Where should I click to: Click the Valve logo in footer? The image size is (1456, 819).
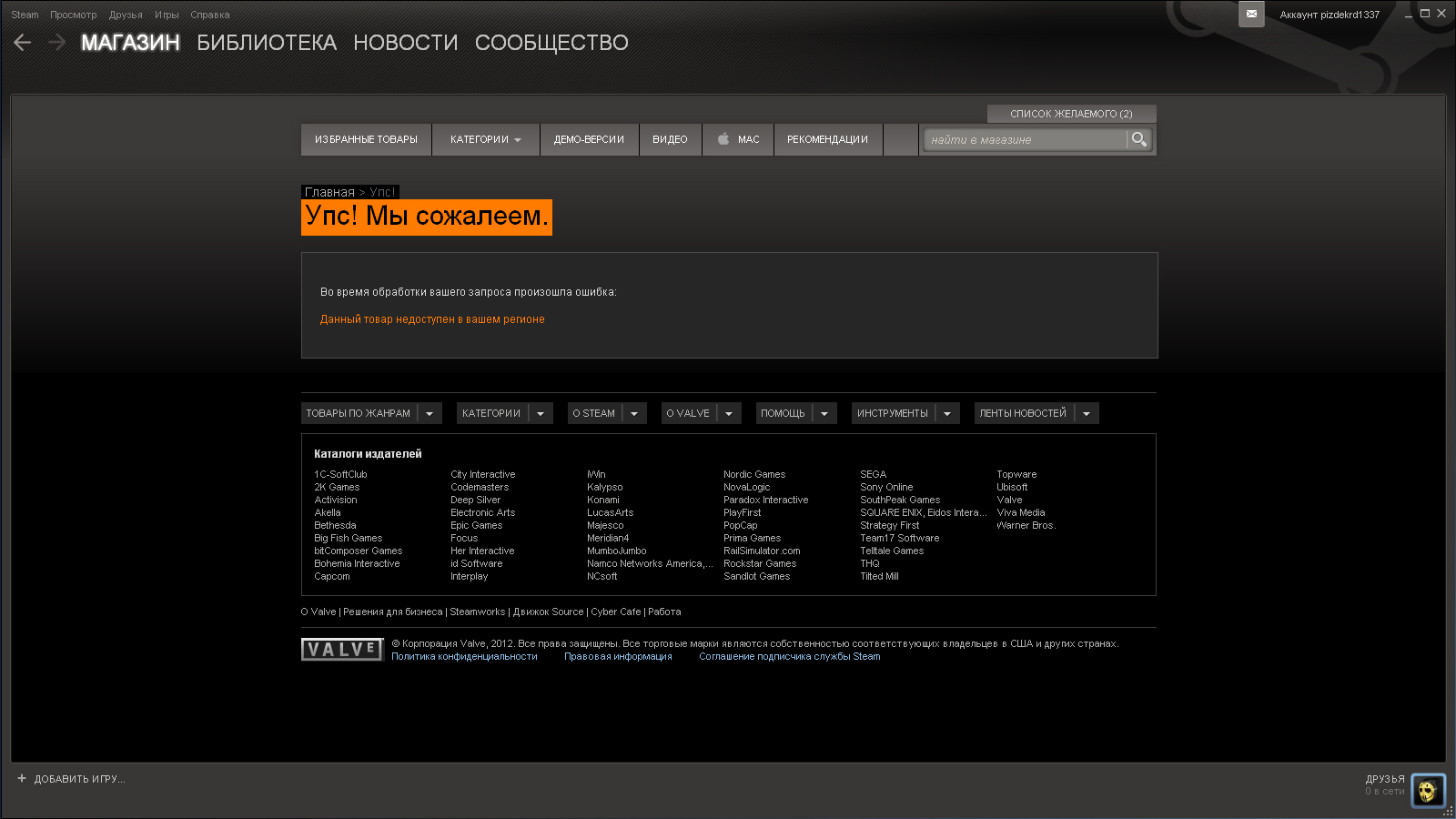[342, 649]
